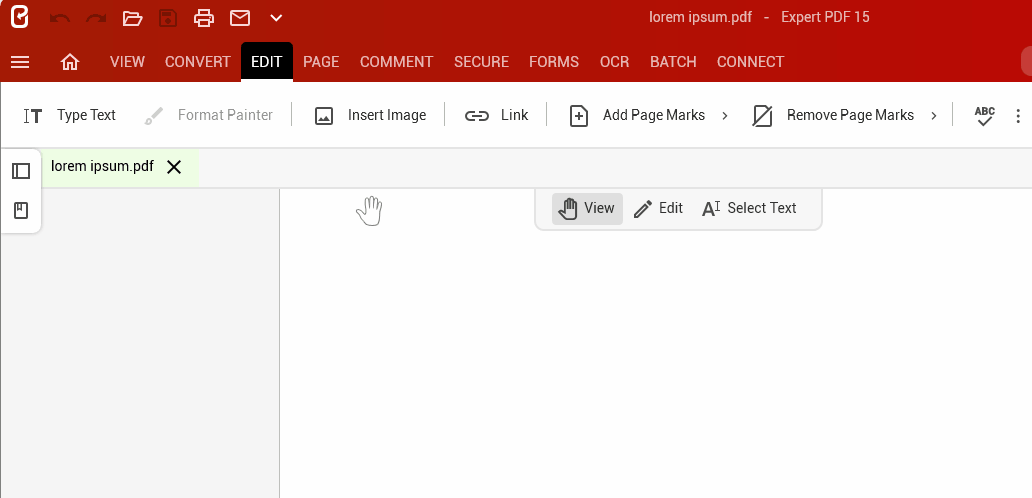Switch to the VIEW ribbon tab

[x=127, y=62]
